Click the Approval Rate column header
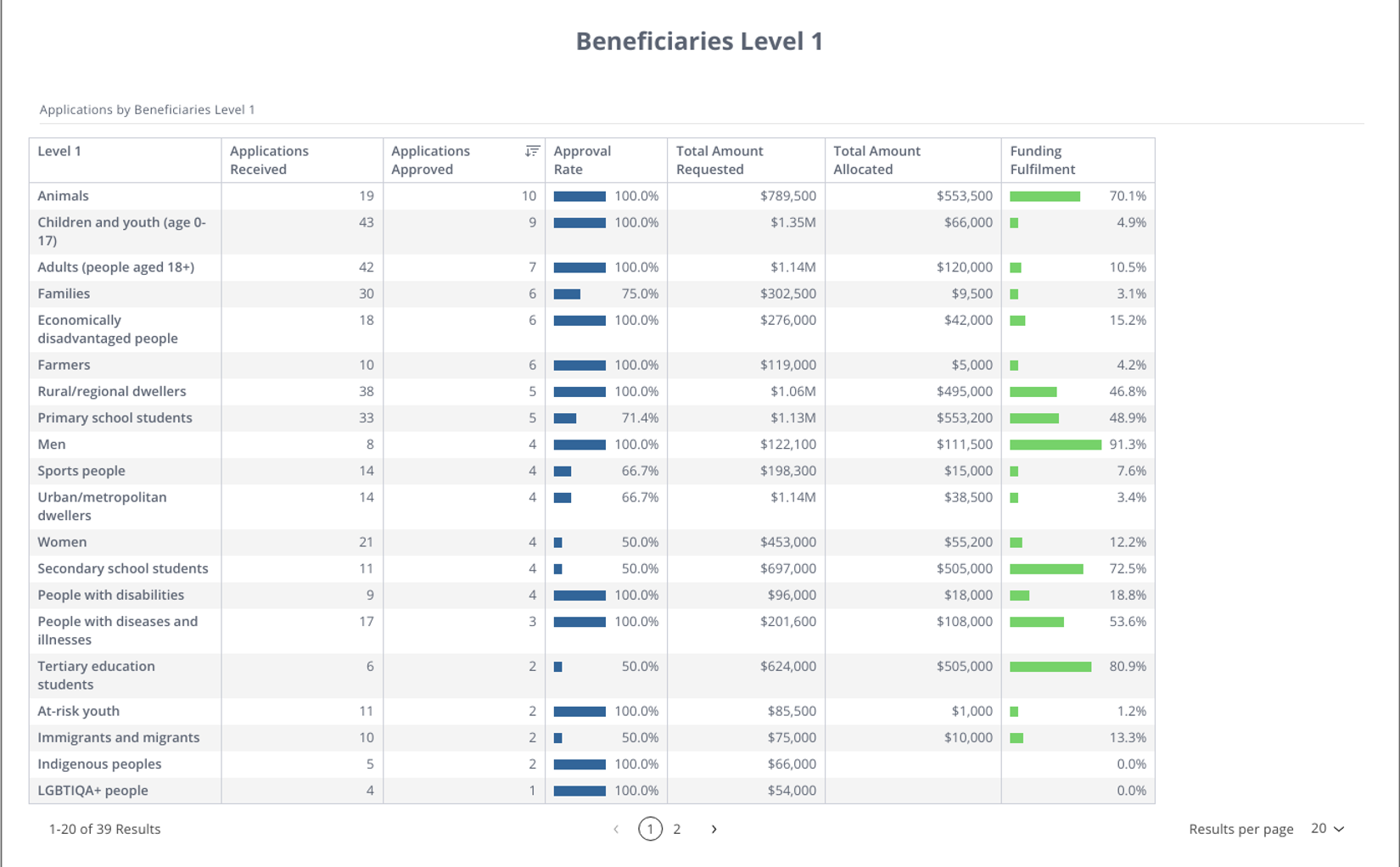 click(581, 160)
